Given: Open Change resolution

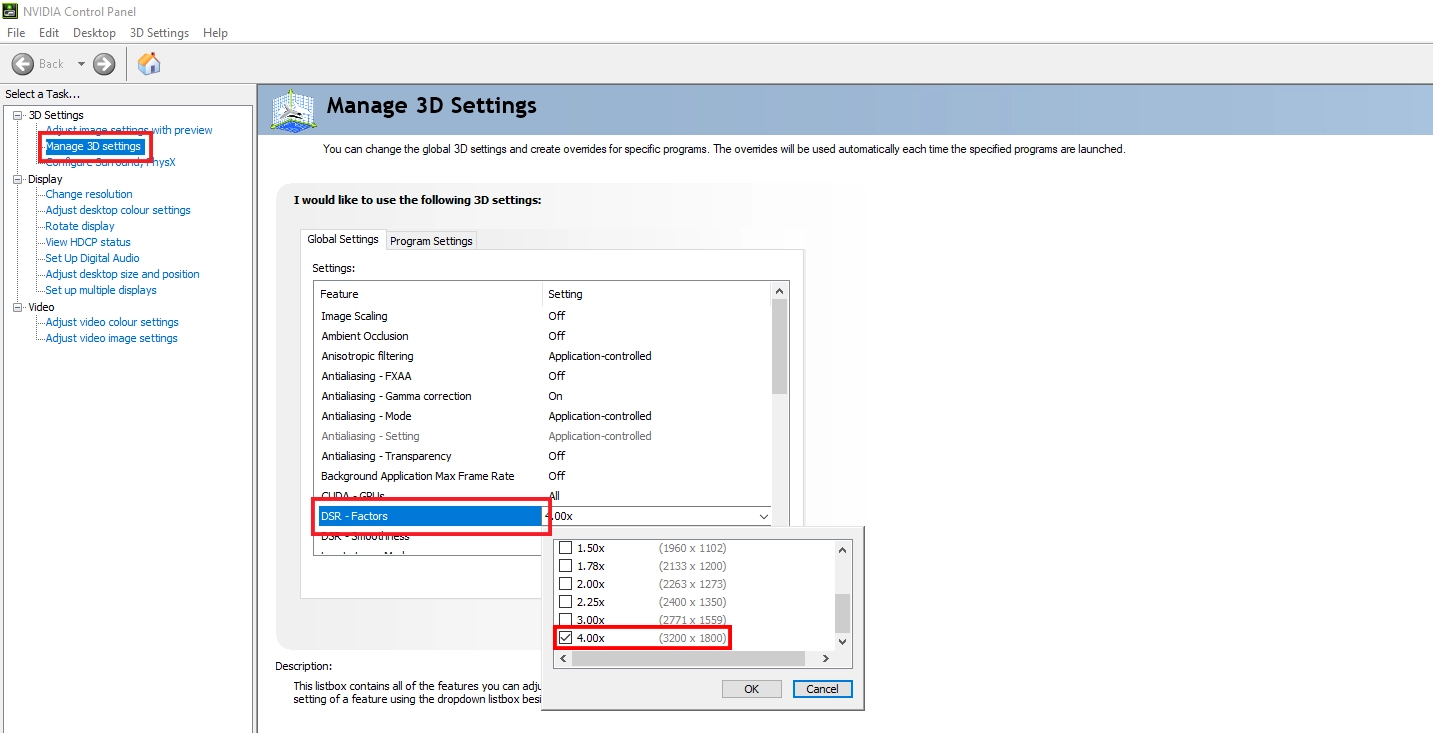Looking at the screenshot, I should click(89, 194).
